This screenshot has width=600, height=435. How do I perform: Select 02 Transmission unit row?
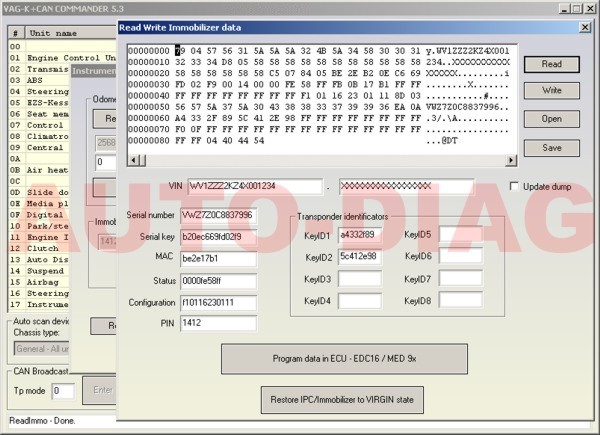(39, 69)
